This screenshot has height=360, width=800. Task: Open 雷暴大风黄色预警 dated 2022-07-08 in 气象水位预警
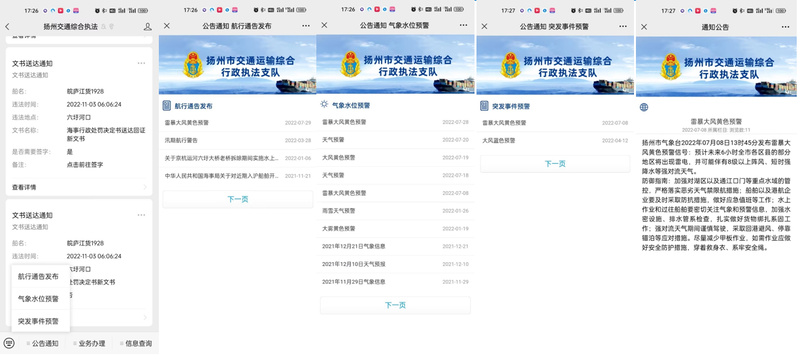(x=395, y=193)
